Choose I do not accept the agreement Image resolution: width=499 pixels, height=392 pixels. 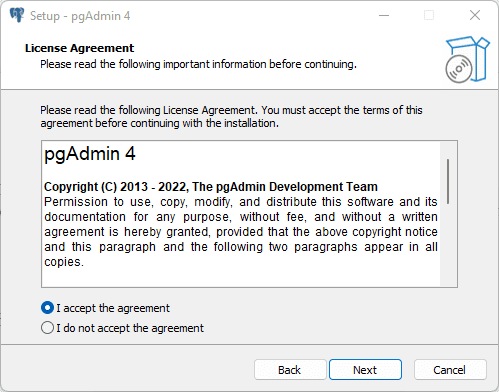47,328
